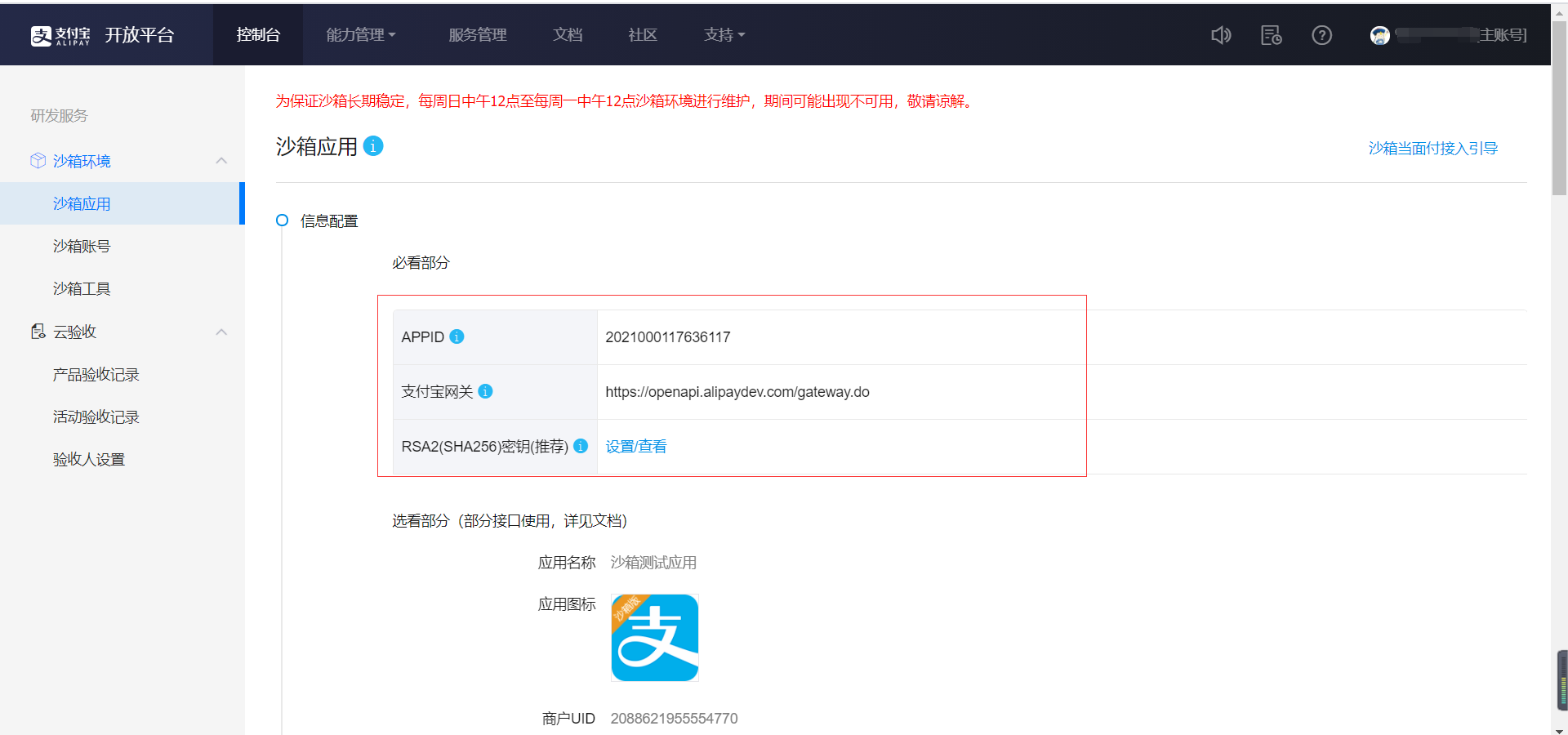Open the 能力管理 dropdown menu
The height and width of the screenshot is (735, 1568).
coord(361,34)
